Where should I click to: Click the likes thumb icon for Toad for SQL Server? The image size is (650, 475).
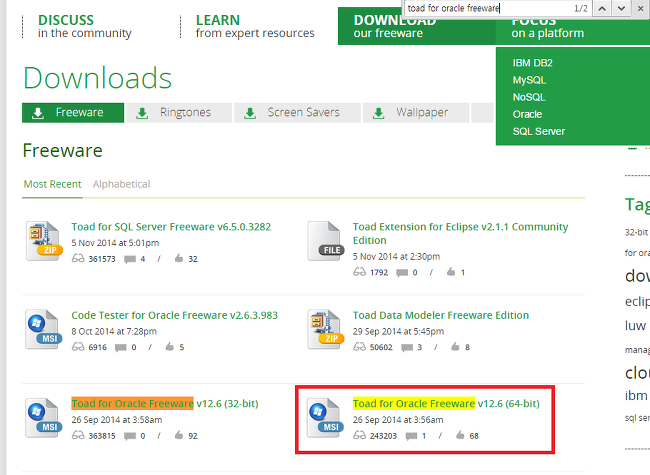tap(179, 258)
